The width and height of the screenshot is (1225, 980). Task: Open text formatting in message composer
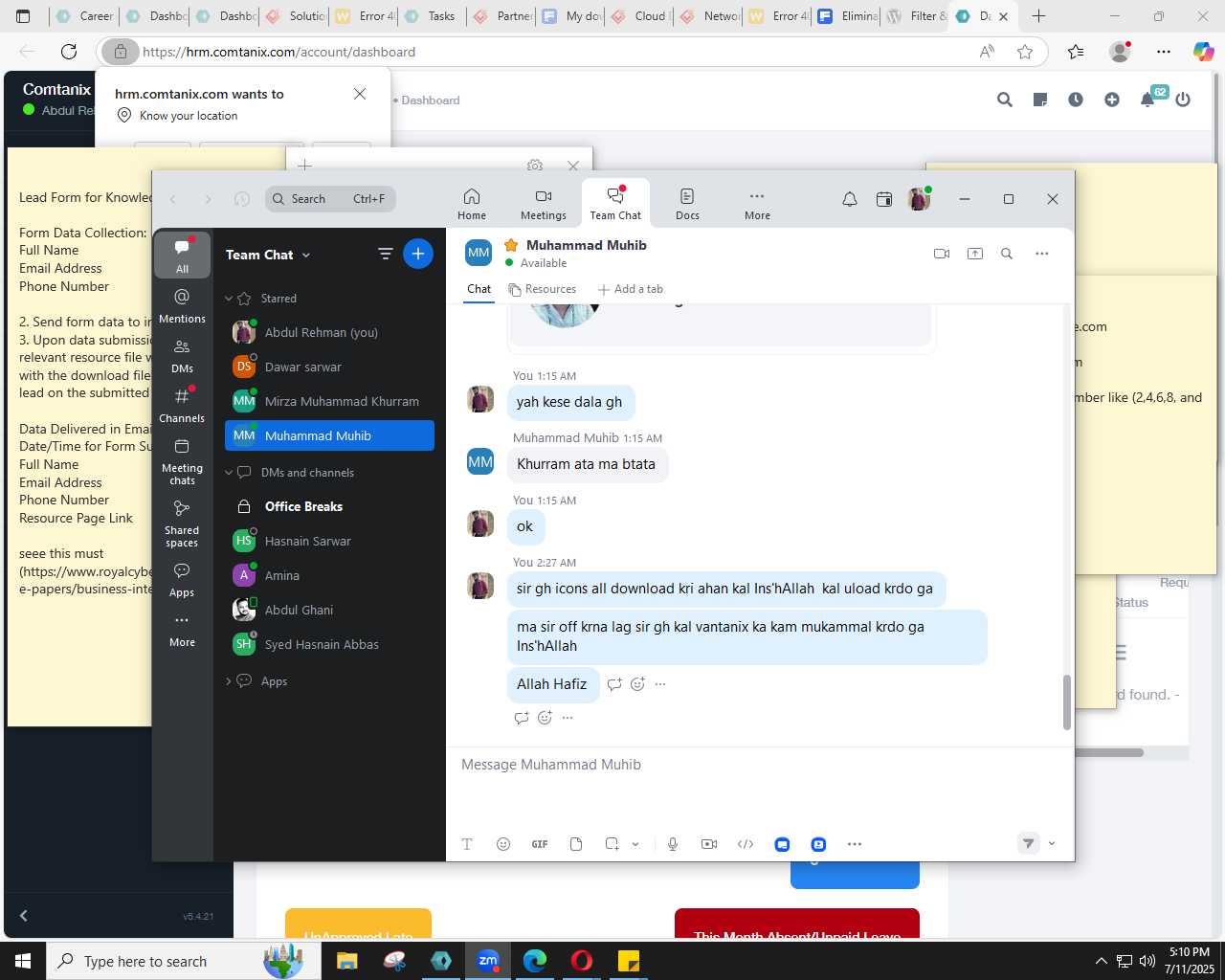coord(467,844)
